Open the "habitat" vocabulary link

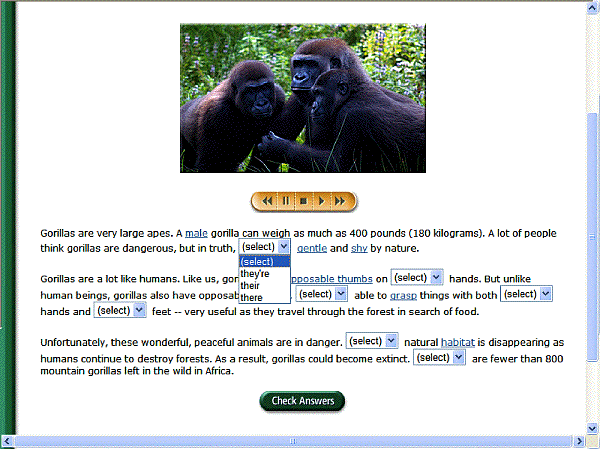pos(458,342)
